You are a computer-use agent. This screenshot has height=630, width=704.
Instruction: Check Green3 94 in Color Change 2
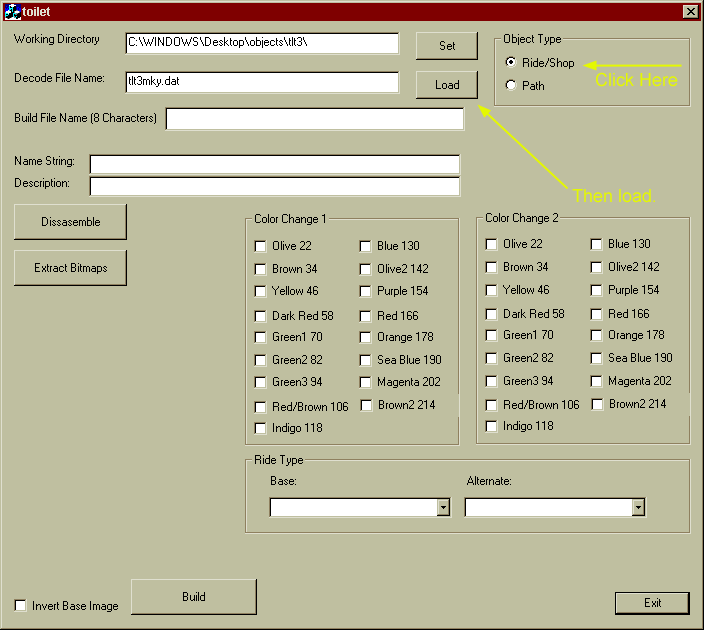coord(492,381)
